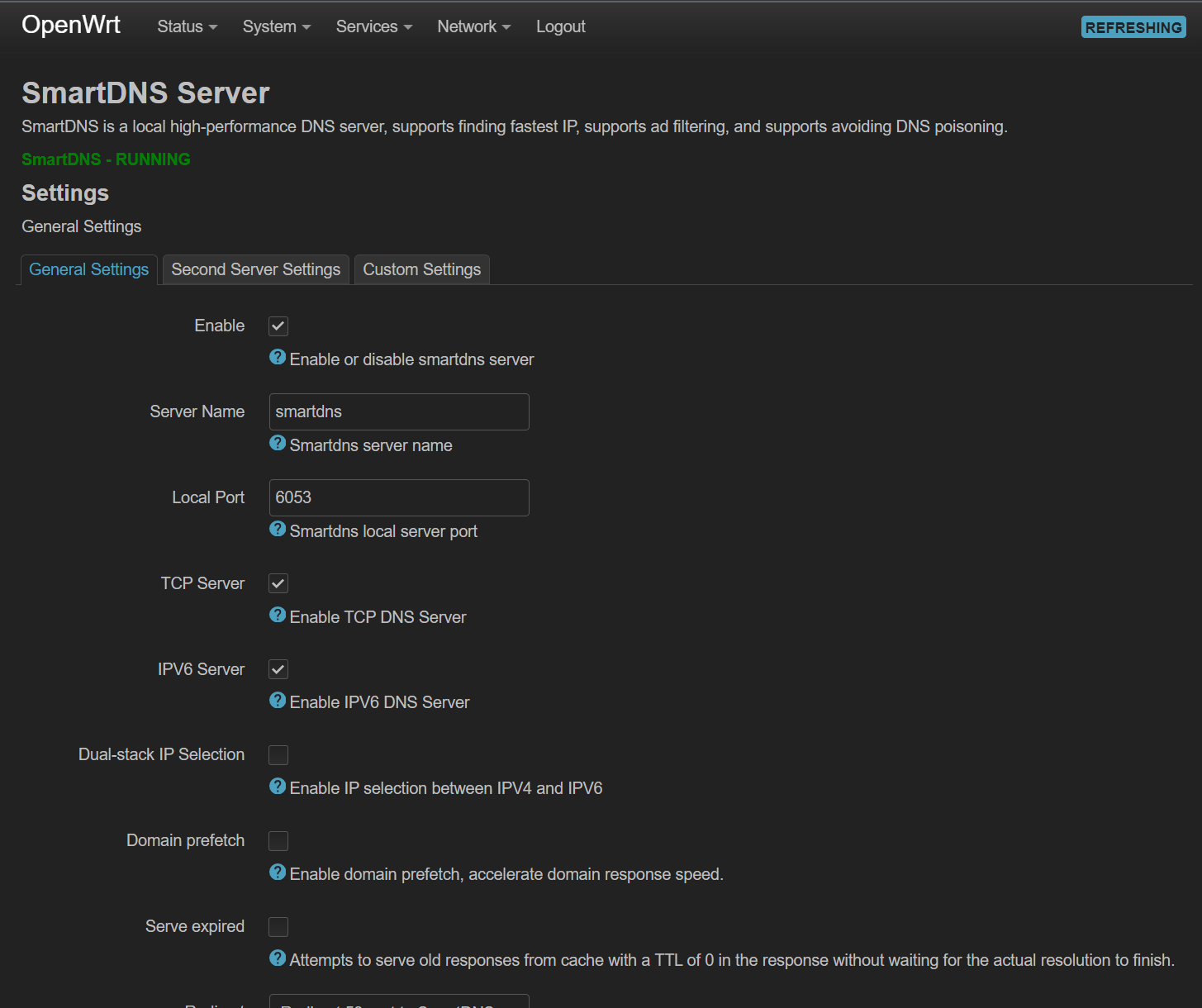1202x1008 pixels.
Task: Click help icon beside Smartdns local server port
Action: [278, 530]
